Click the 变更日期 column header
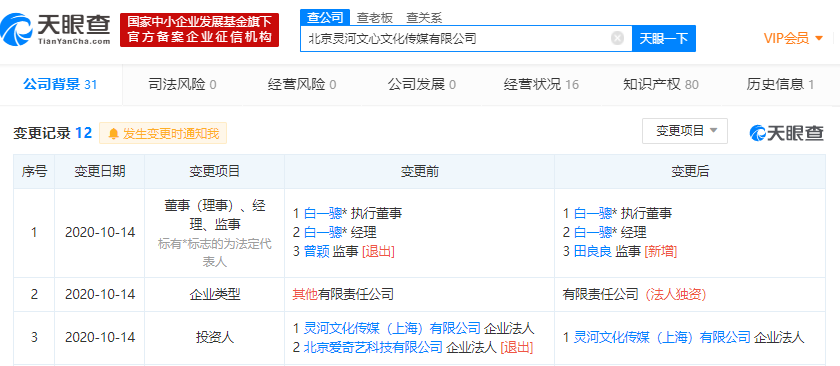 [100, 171]
